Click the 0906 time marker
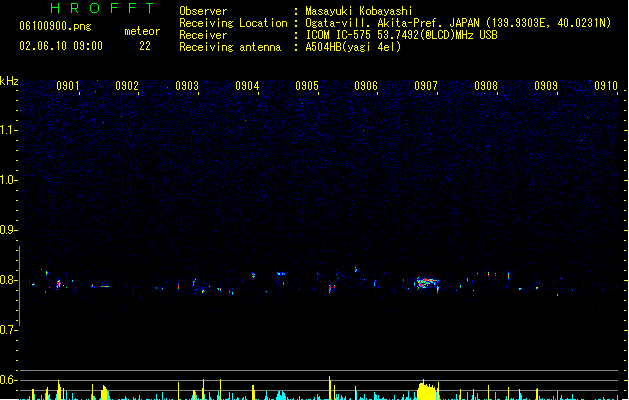The width and height of the screenshot is (629, 400). (366, 86)
